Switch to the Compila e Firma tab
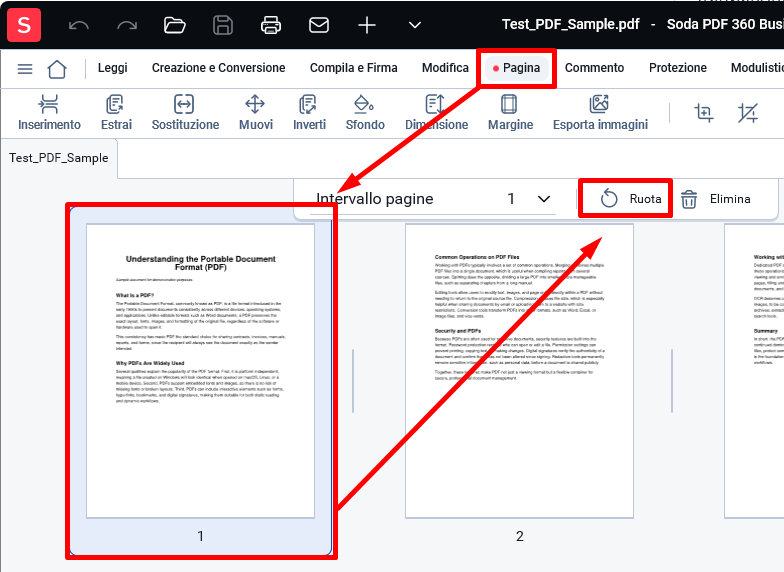Viewport: 784px width, 572px height. pyautogui.click(x=354, y=68)
